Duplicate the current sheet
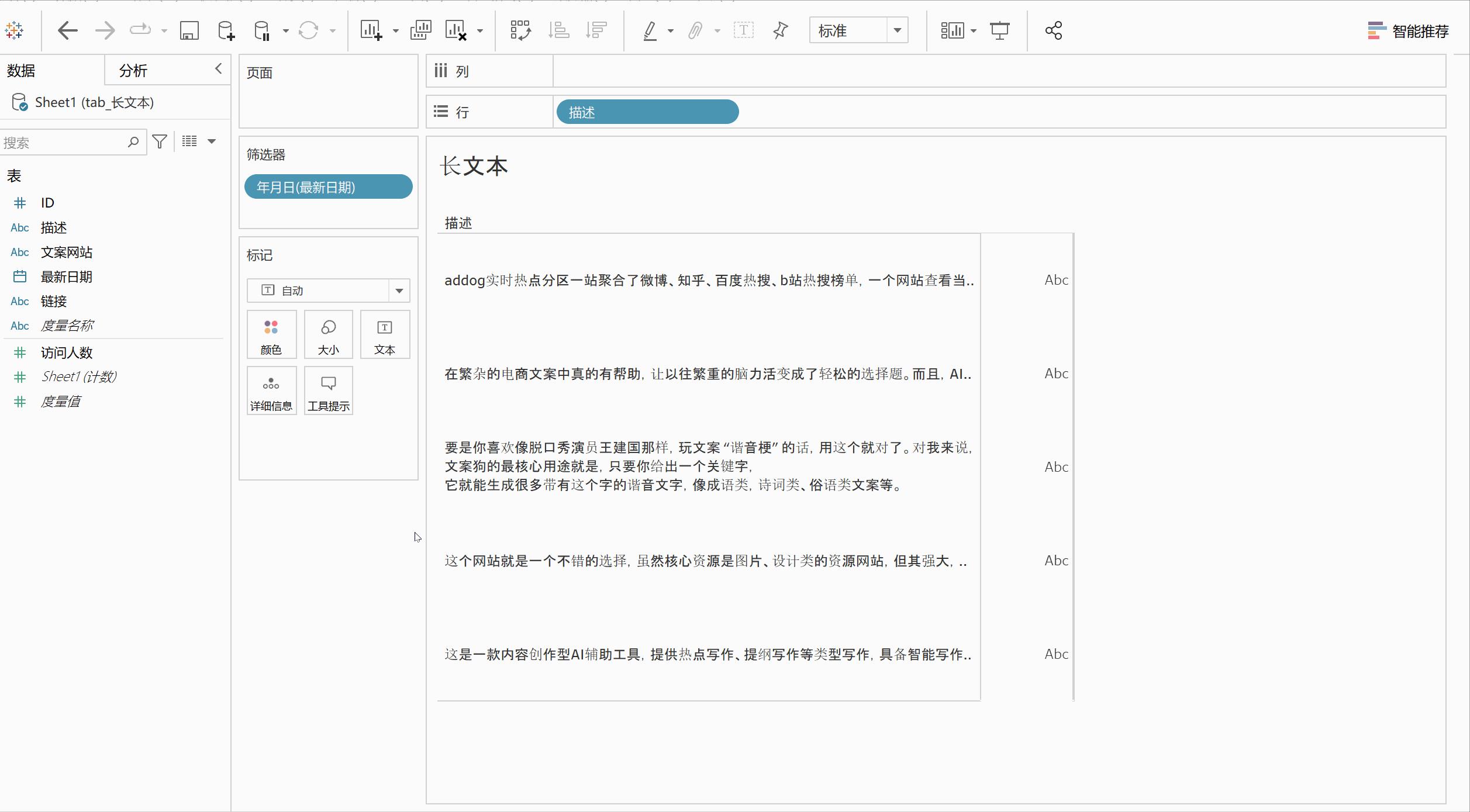This screenshot has height=812, width=1470. coord(420,30)
